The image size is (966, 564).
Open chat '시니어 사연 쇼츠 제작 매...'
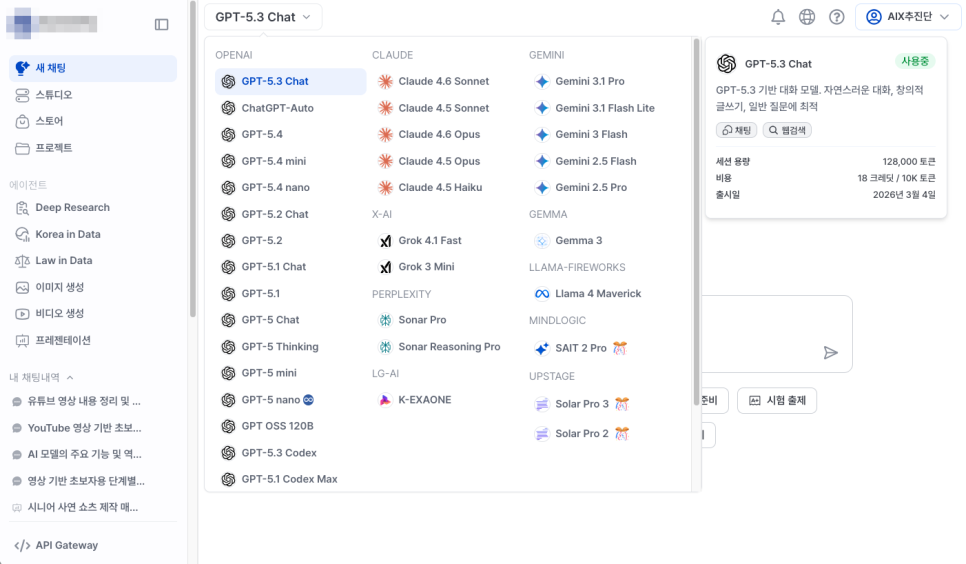coord(84,507)
